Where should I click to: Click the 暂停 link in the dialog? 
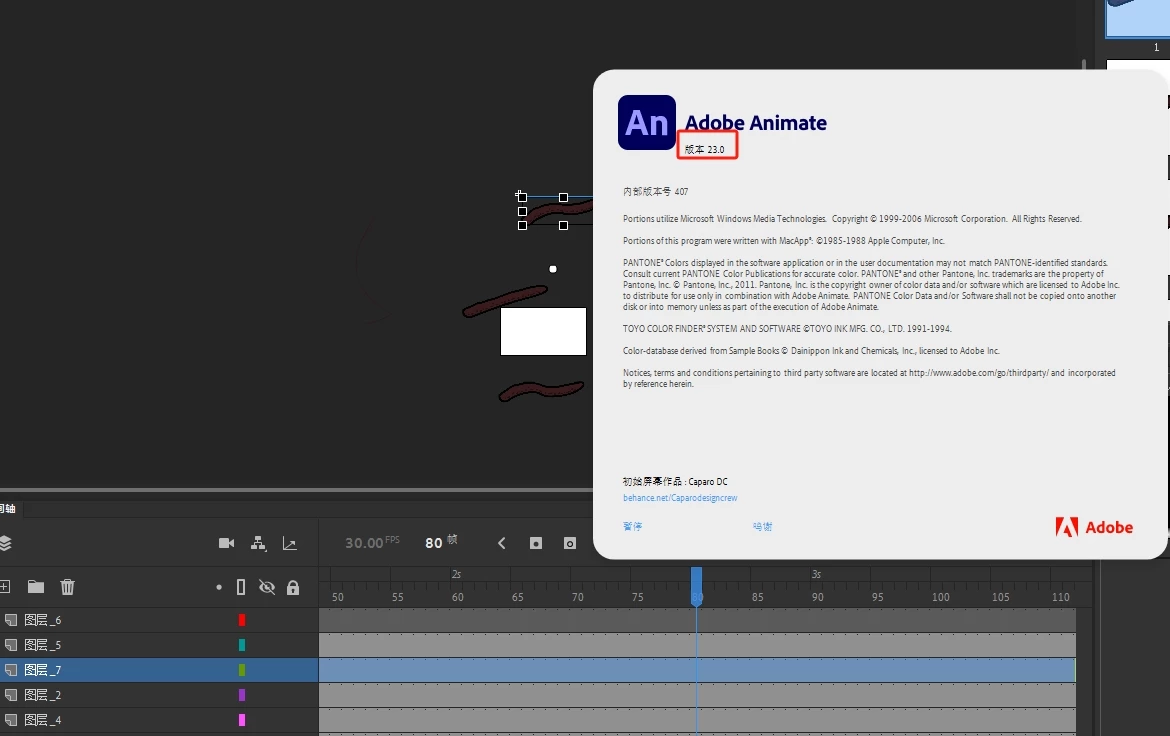tap(632, 526)
